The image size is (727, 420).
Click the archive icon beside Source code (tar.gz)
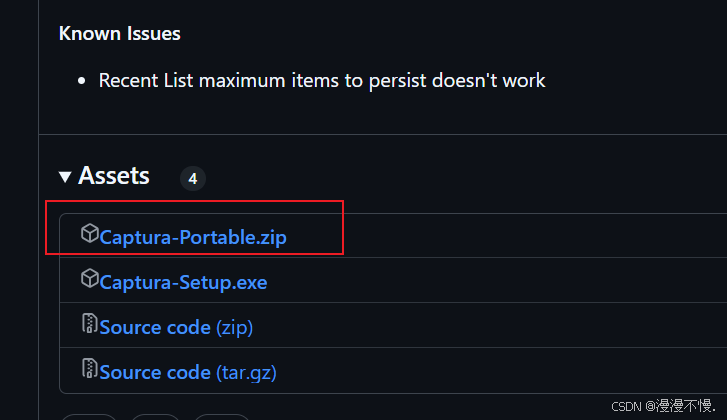click(89, 369)
